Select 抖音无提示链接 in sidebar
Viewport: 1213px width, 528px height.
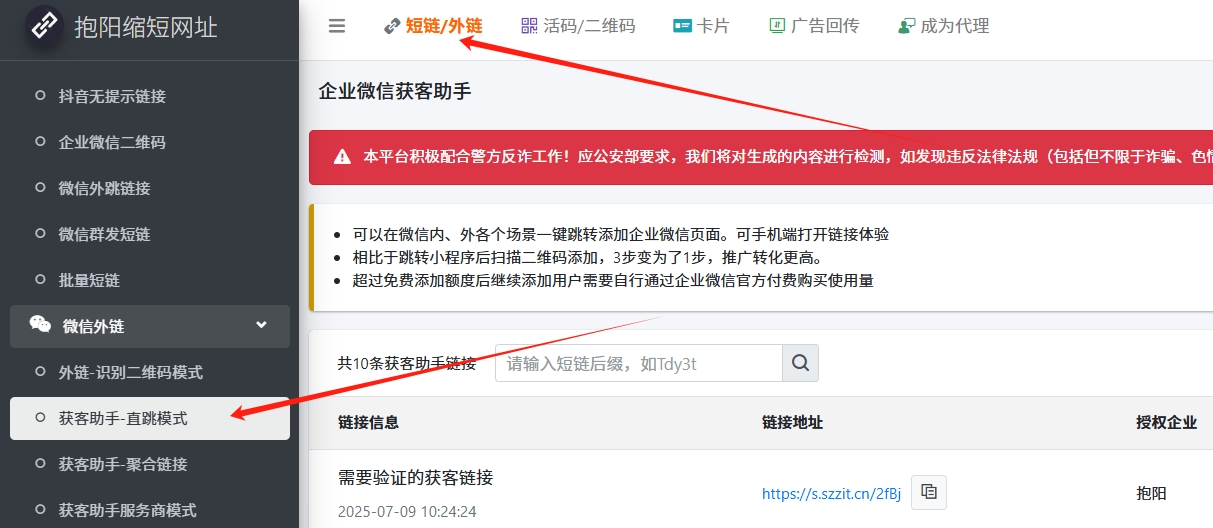(112, 96)
